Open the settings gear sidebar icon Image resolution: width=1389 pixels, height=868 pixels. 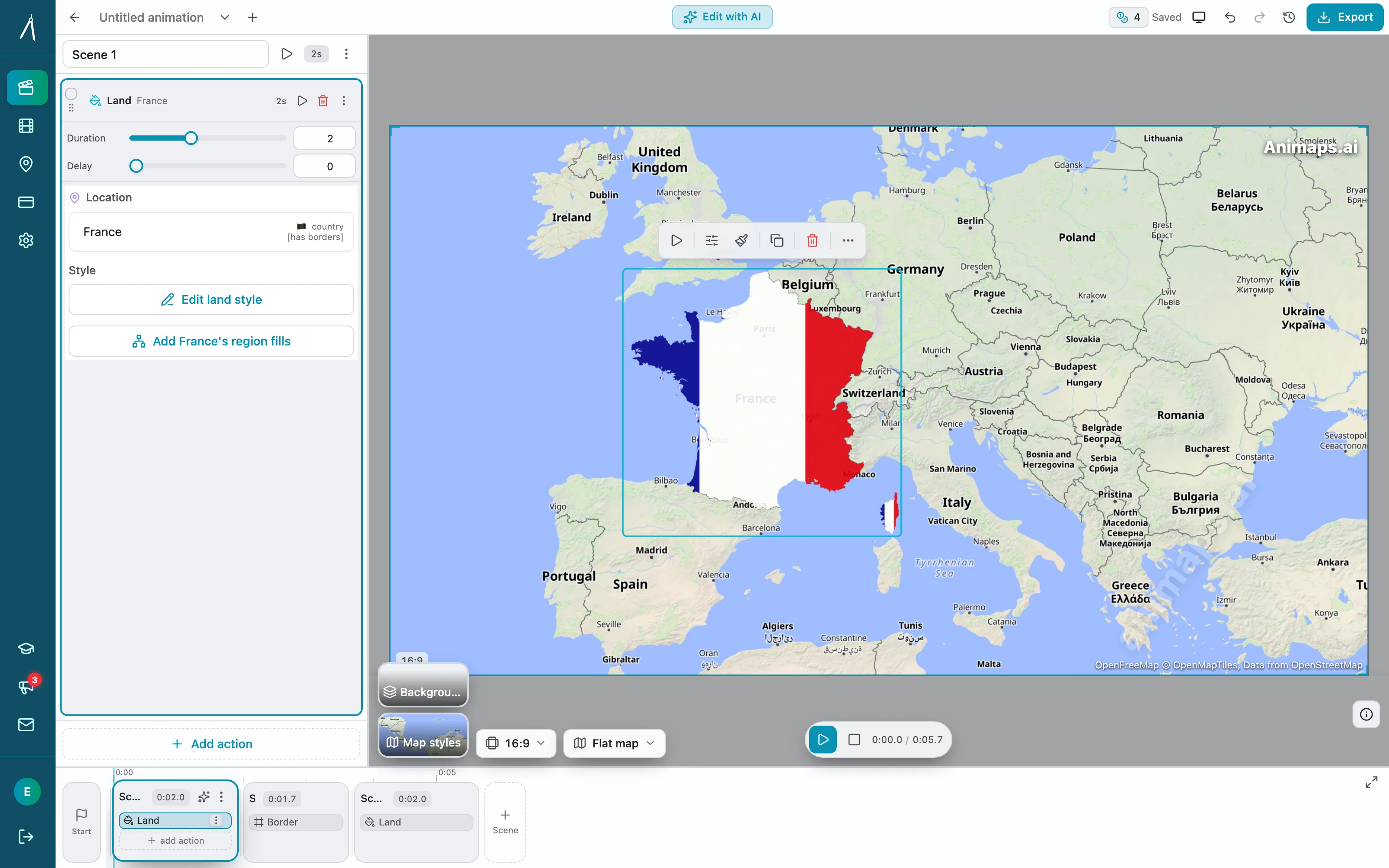point(26,240)
